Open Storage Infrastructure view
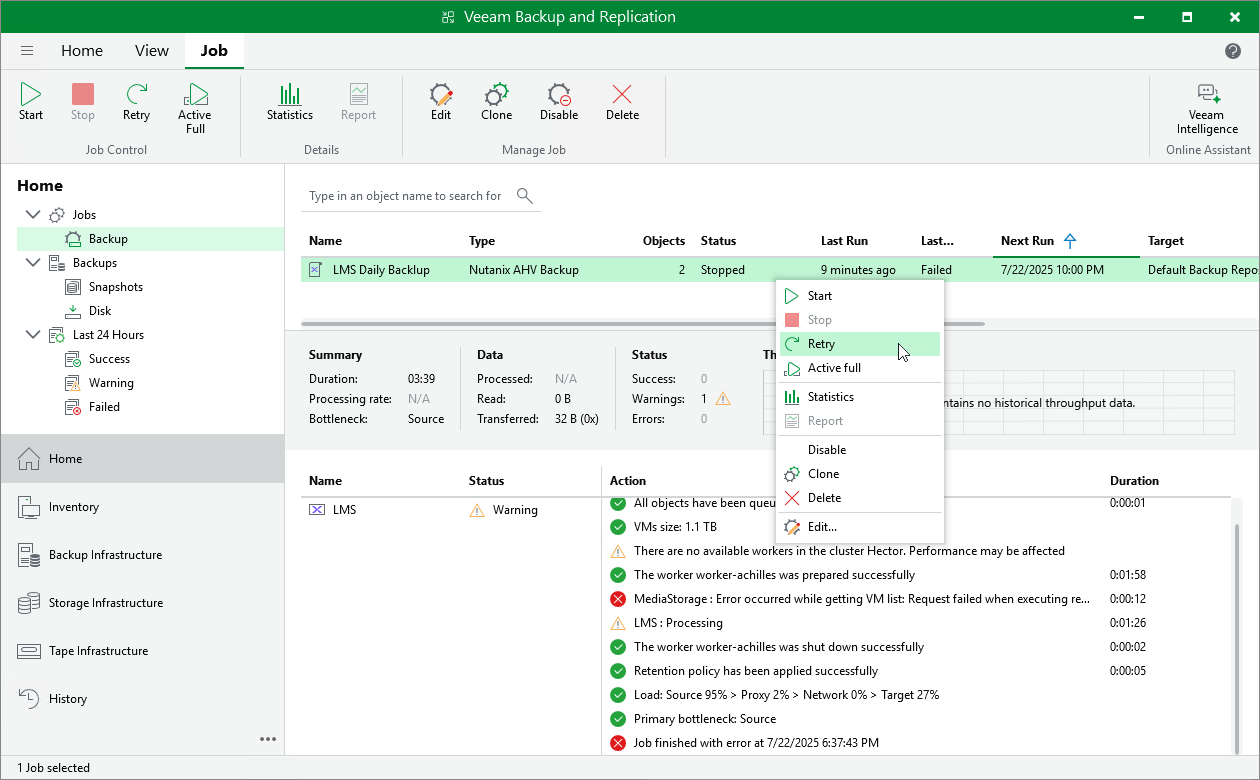Image resolution: width=1260 pixels, height=780 pixels. [142, 603]
